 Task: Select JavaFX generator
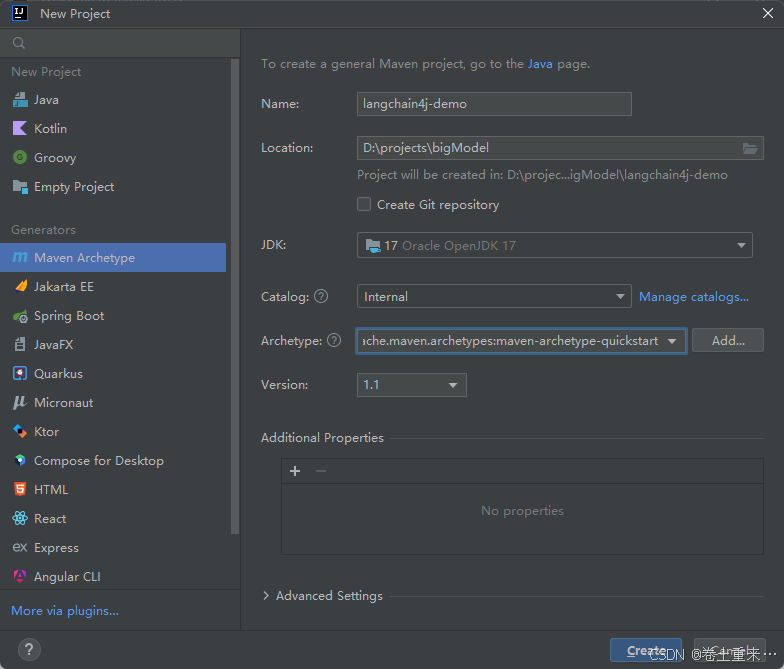(113, 344)
